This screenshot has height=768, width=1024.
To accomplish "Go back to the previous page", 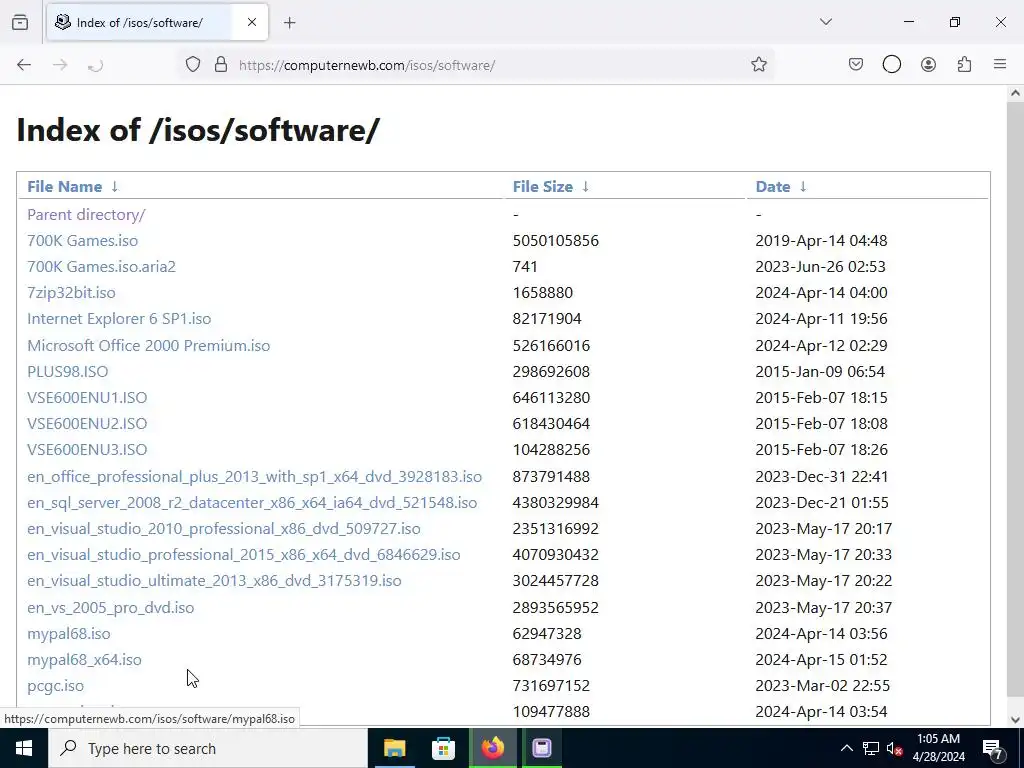I will point(24,65).
